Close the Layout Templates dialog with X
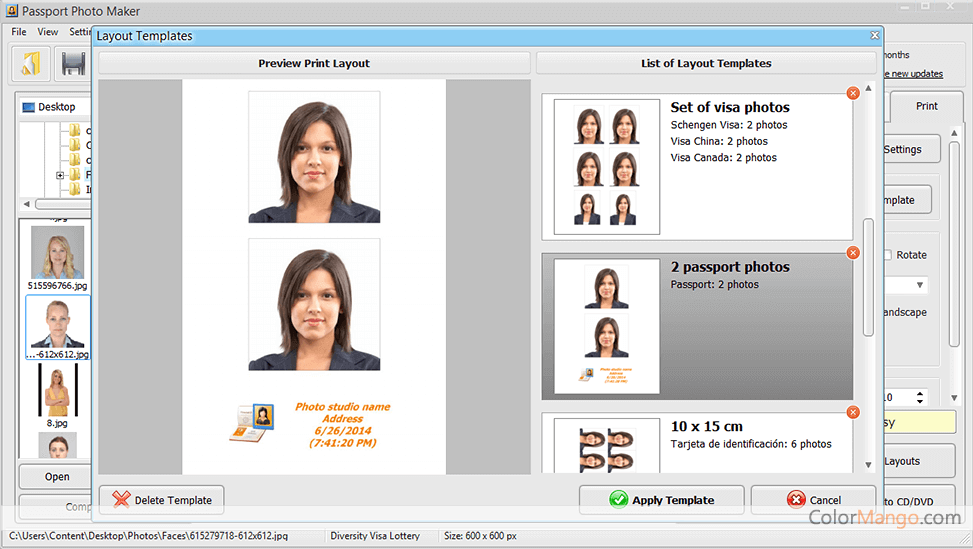The height and width of the screenshot is (549, 973). pos(875,36)
